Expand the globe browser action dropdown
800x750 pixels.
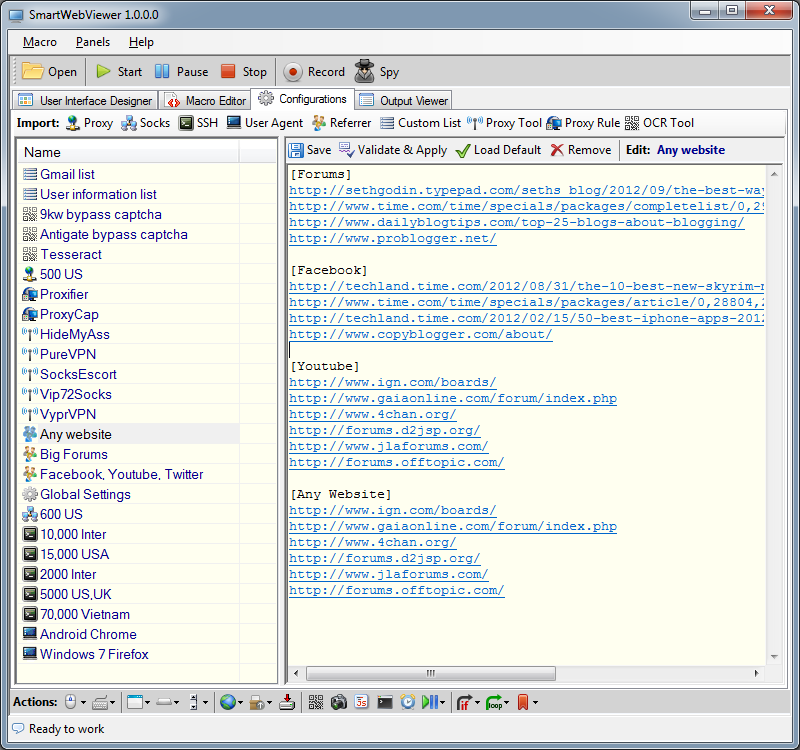241,702
